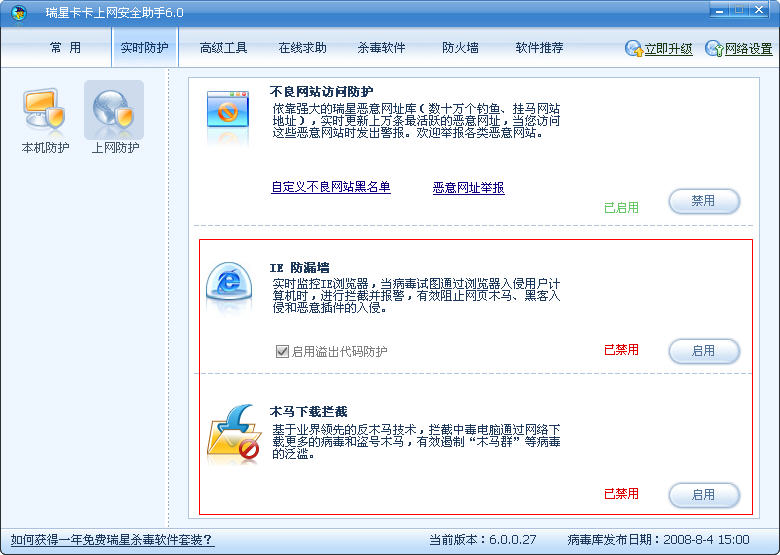Open the 防火墙 tab
Viewport: 780px width, 555px height.
coord(460,48)
